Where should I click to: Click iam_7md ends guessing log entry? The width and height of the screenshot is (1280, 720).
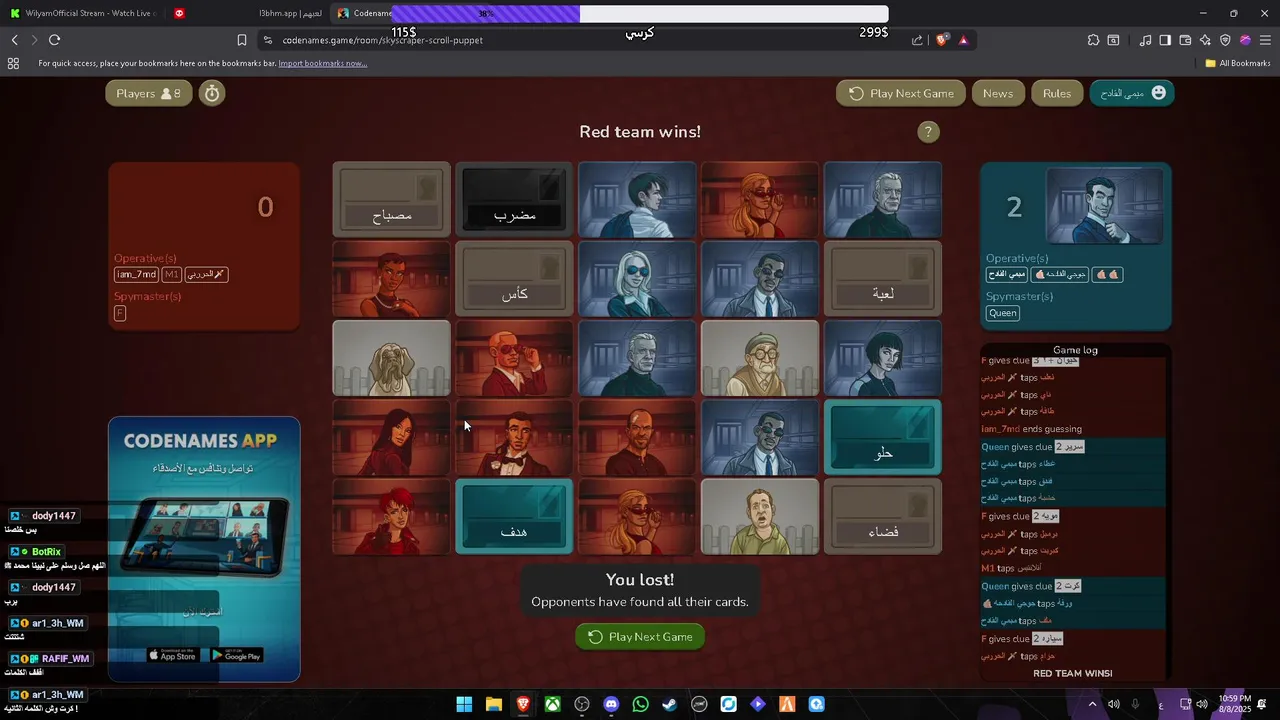[x=1031, y=429]
